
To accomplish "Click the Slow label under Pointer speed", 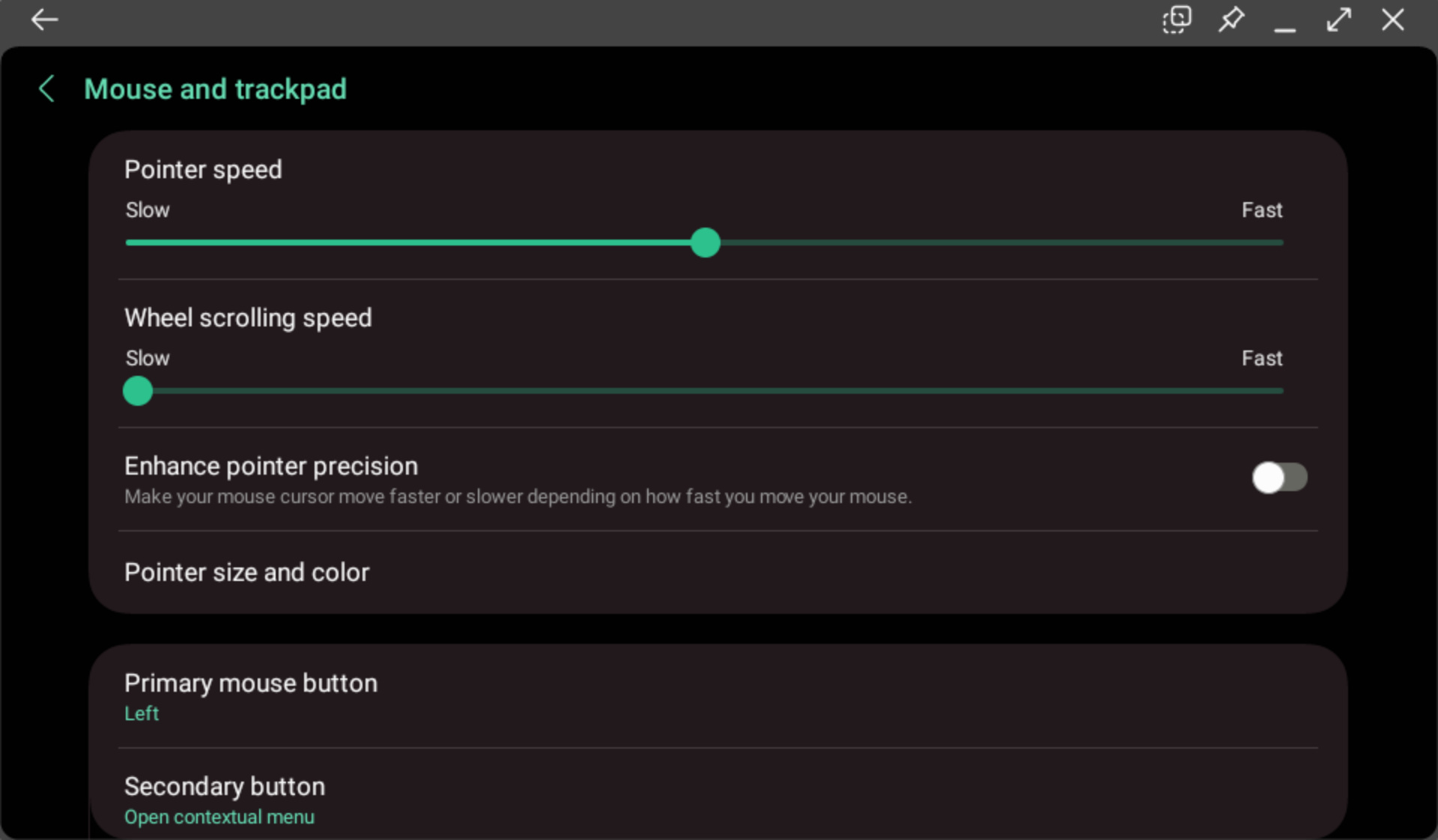I will (148, 210).
